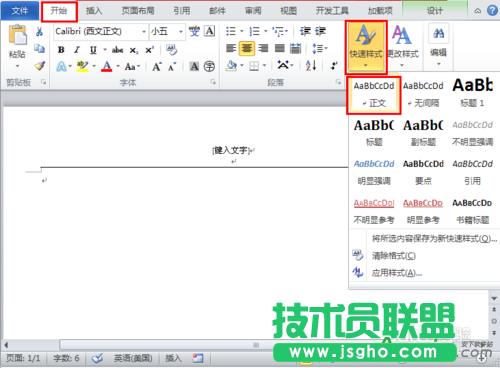Open the font color dropdown arrow
This screenshot has width=500, height=368.
click(118, 66)
